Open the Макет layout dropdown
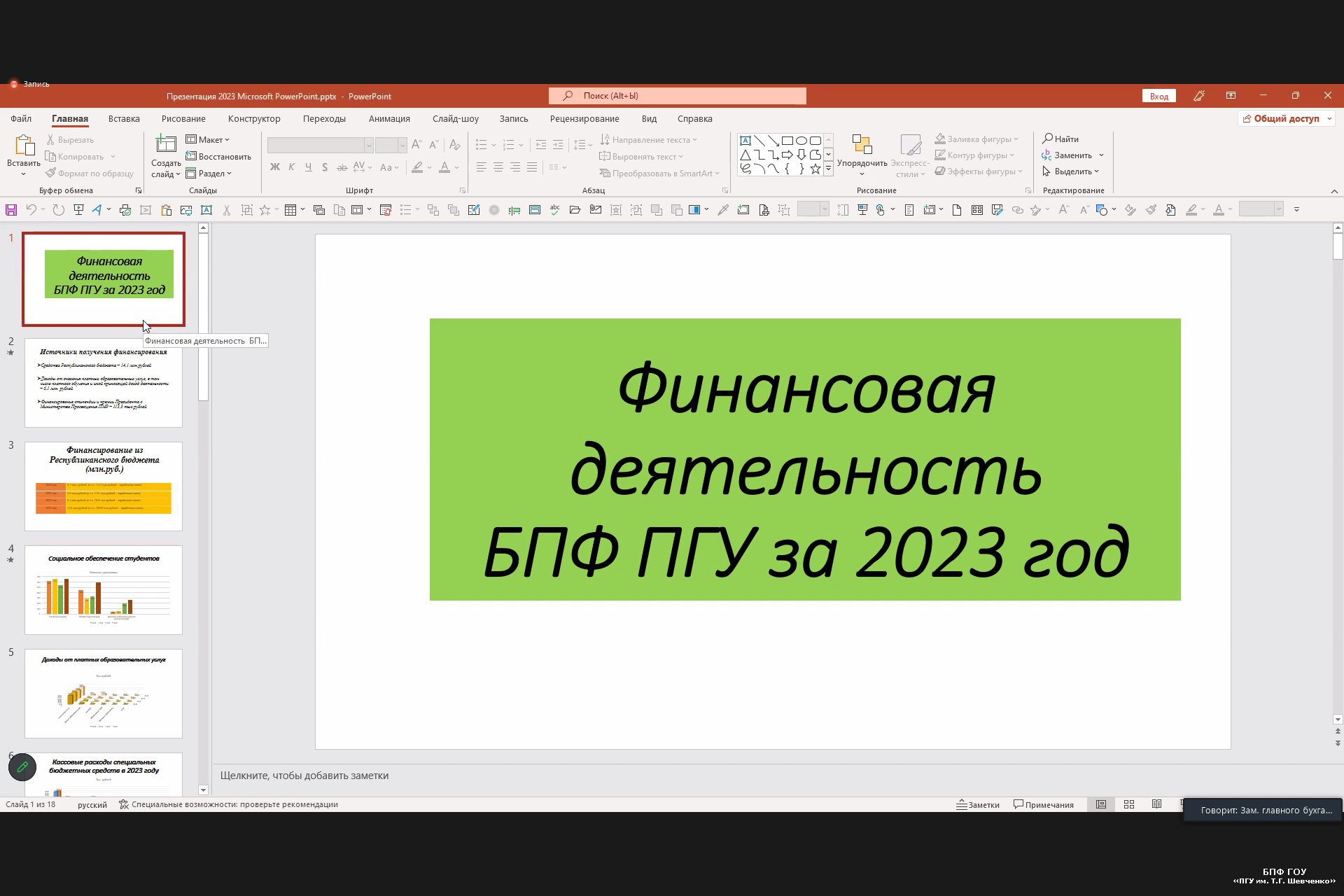This screenshot has width=1344, height=896. [208, 139]
